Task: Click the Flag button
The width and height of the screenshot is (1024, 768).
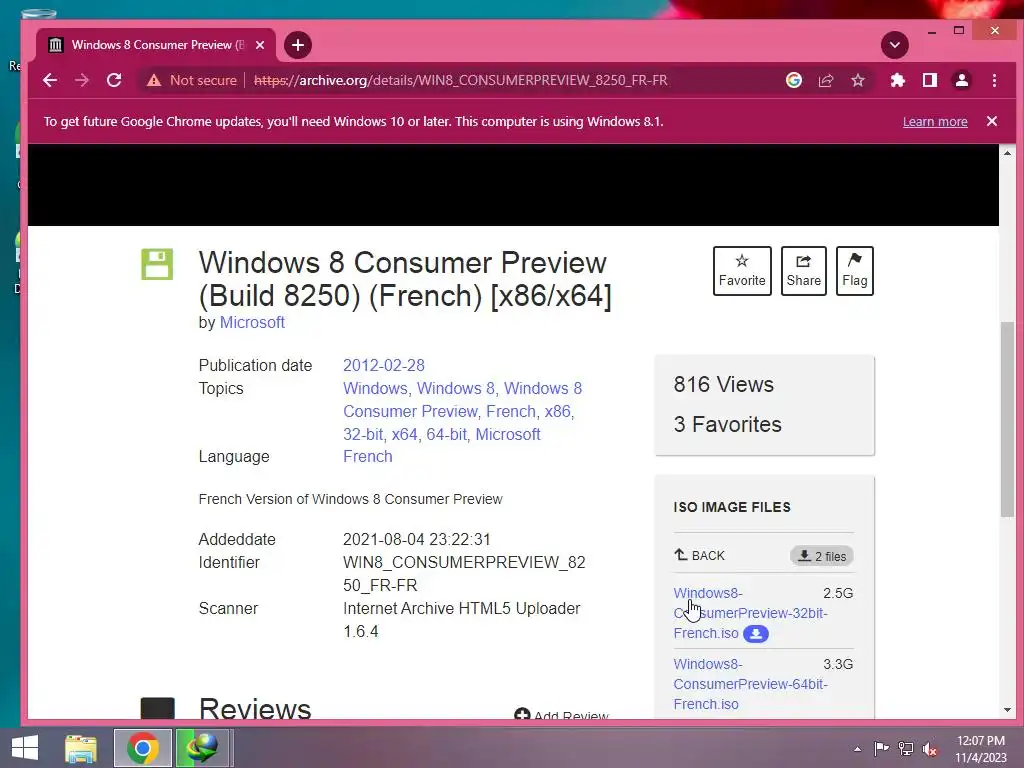Action: pyautogui.click(x=855, y=271)
